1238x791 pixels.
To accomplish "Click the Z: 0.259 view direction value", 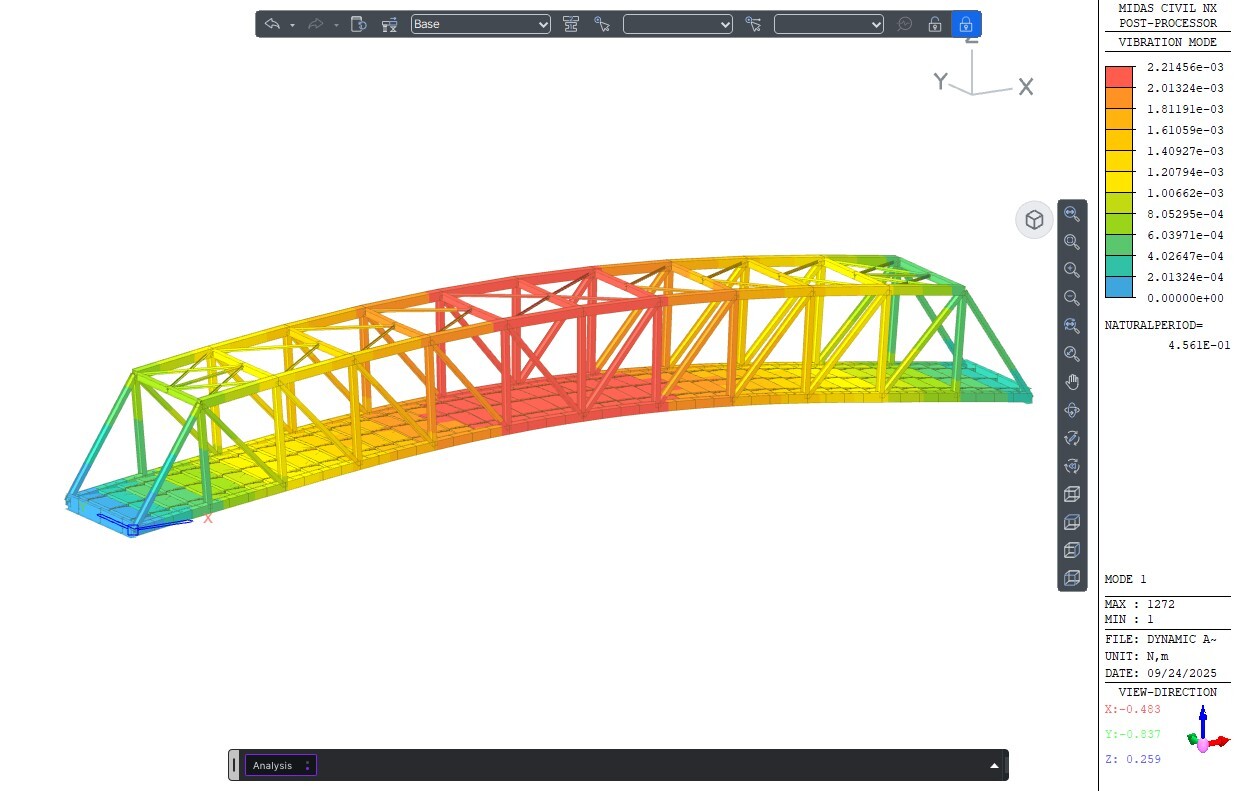I will pos(1132,759).
